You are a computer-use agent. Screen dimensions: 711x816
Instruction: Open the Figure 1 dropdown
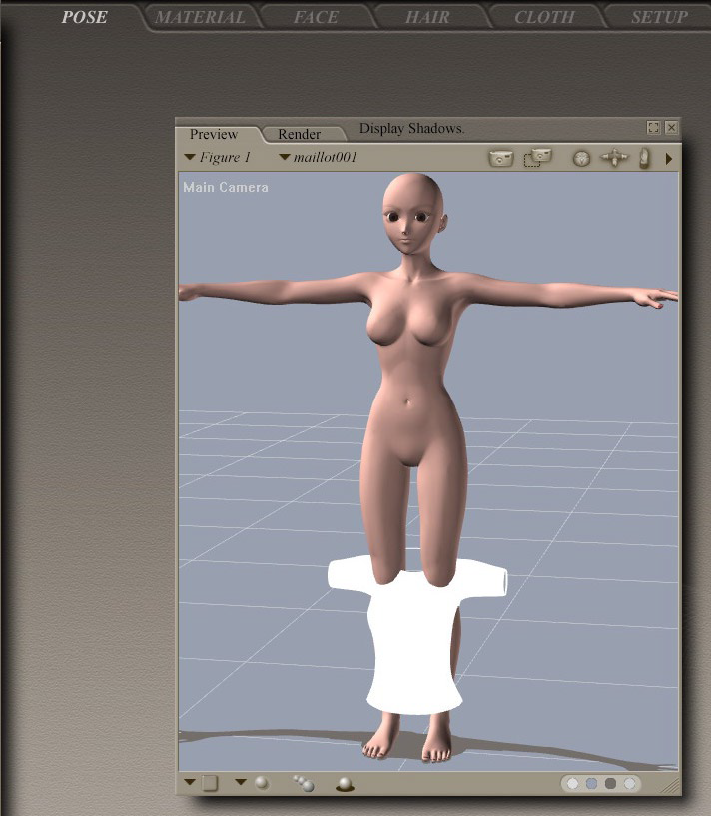pyautogui.click(x=217, y=158)
